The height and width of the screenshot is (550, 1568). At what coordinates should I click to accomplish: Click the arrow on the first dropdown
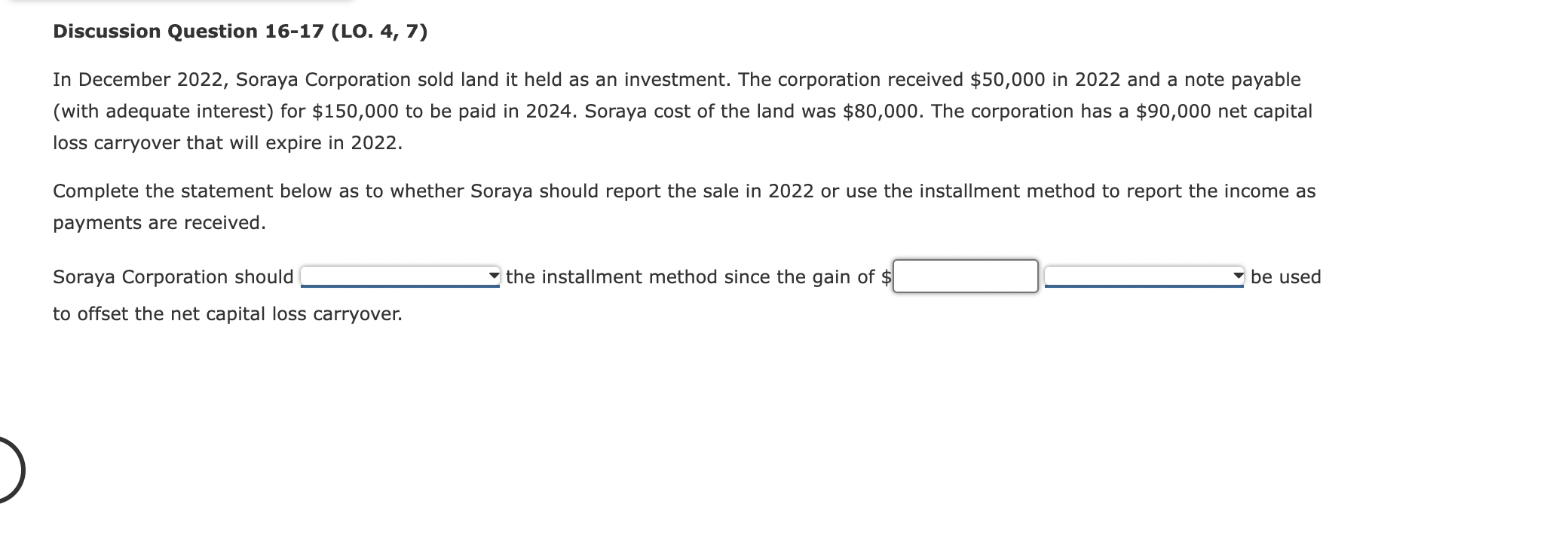[494, 277]
